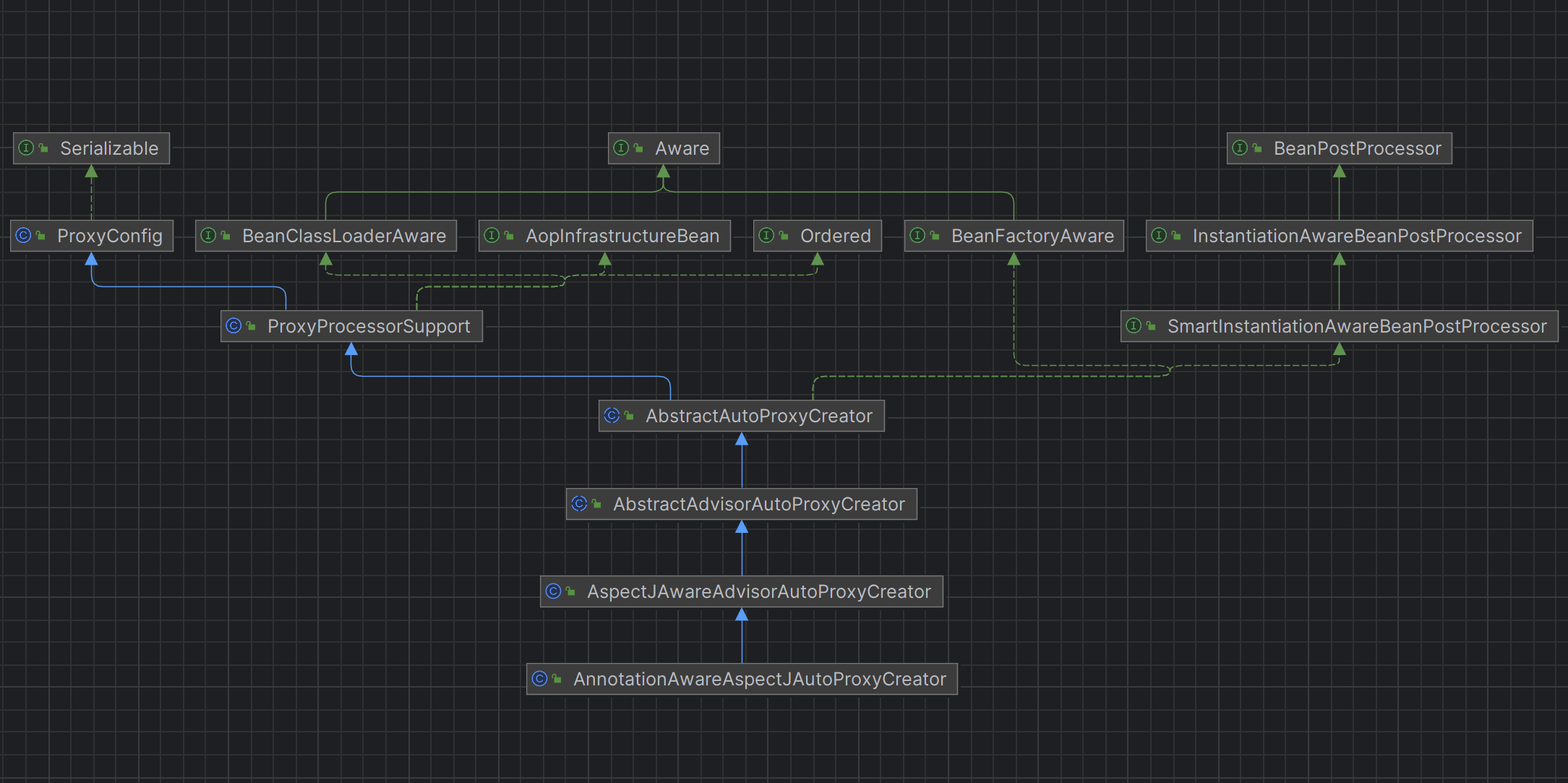Click the ProxyProcessorSupport class icon
This screenshot has width=1568, height=783.
coord(234,326)
